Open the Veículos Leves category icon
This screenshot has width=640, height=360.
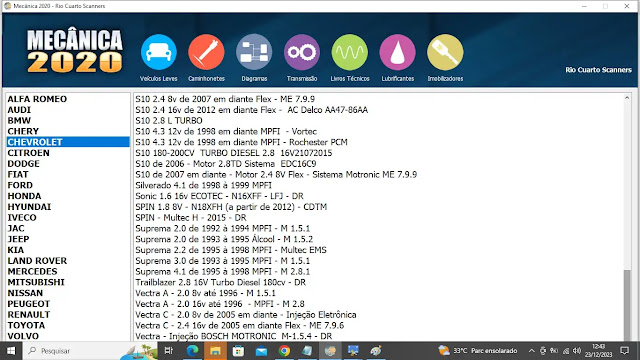coord(158,52)
